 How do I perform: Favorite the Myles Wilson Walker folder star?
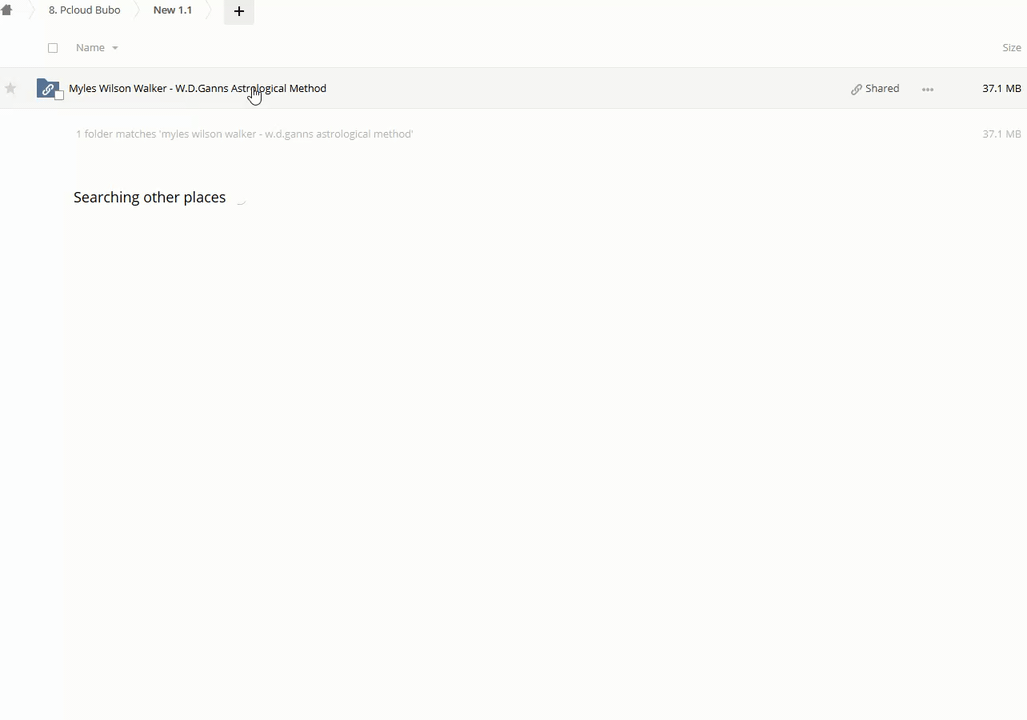click(11, 88)
